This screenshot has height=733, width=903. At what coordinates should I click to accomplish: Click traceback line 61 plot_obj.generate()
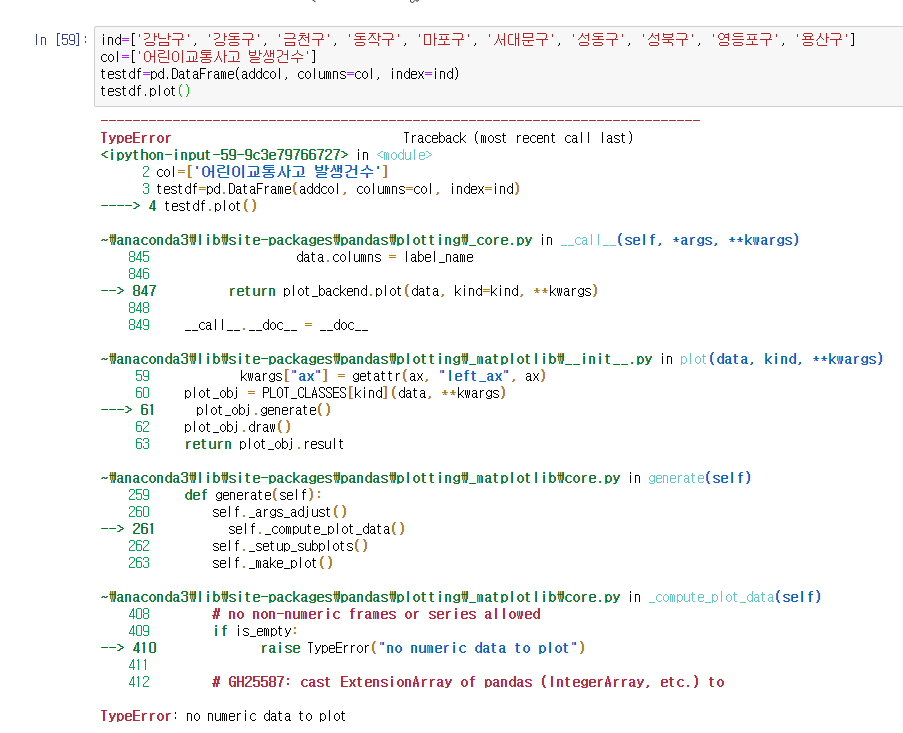click(x=216, y=410)
